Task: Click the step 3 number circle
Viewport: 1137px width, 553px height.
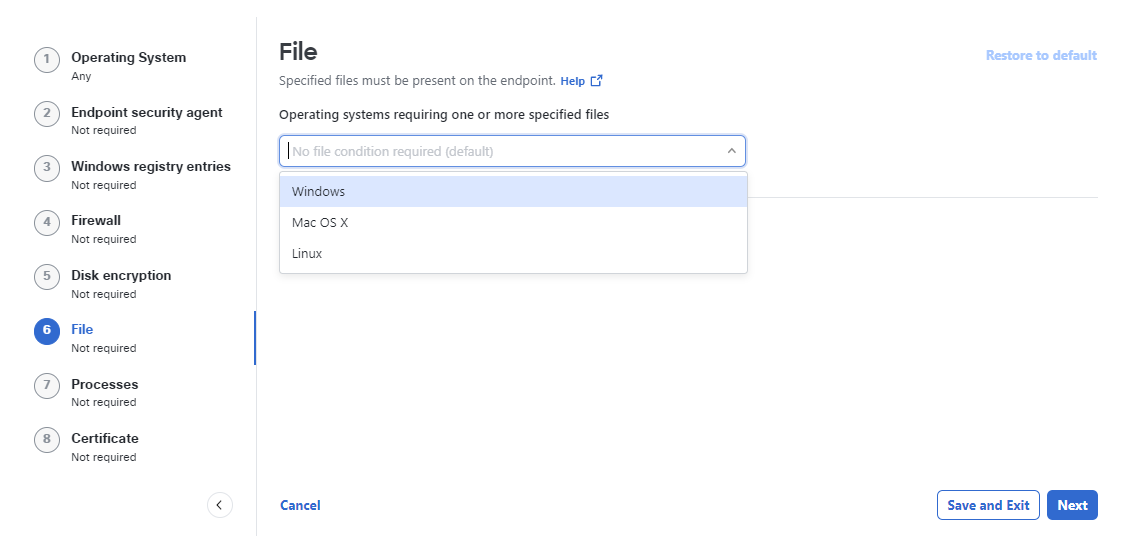Action: [x=46, y=168]
